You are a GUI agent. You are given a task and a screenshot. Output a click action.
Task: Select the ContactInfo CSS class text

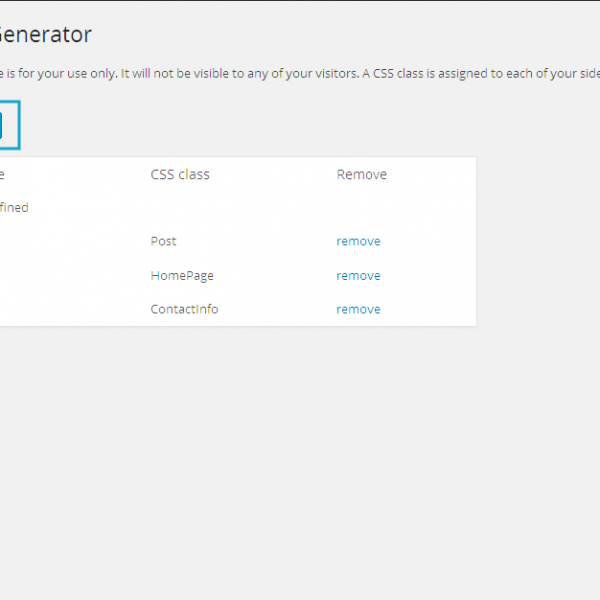pyautogui.click(x=184, y=309)
